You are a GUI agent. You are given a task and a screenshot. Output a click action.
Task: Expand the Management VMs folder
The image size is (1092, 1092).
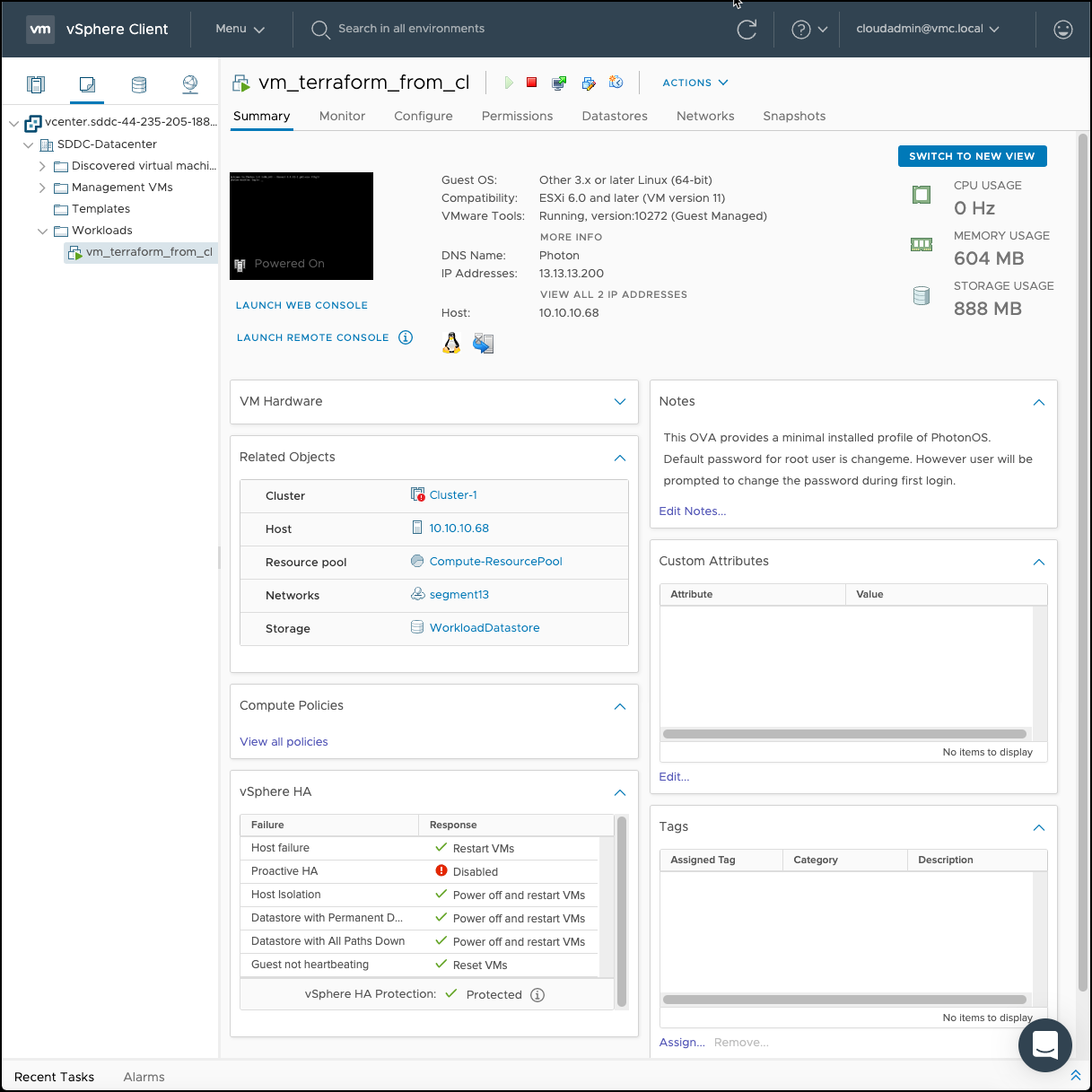(42, 188)
